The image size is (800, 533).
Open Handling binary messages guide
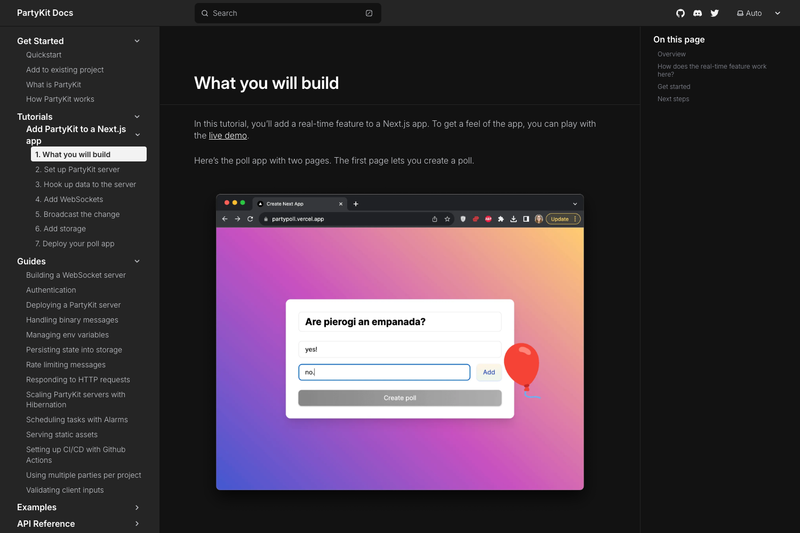[72, 320]
